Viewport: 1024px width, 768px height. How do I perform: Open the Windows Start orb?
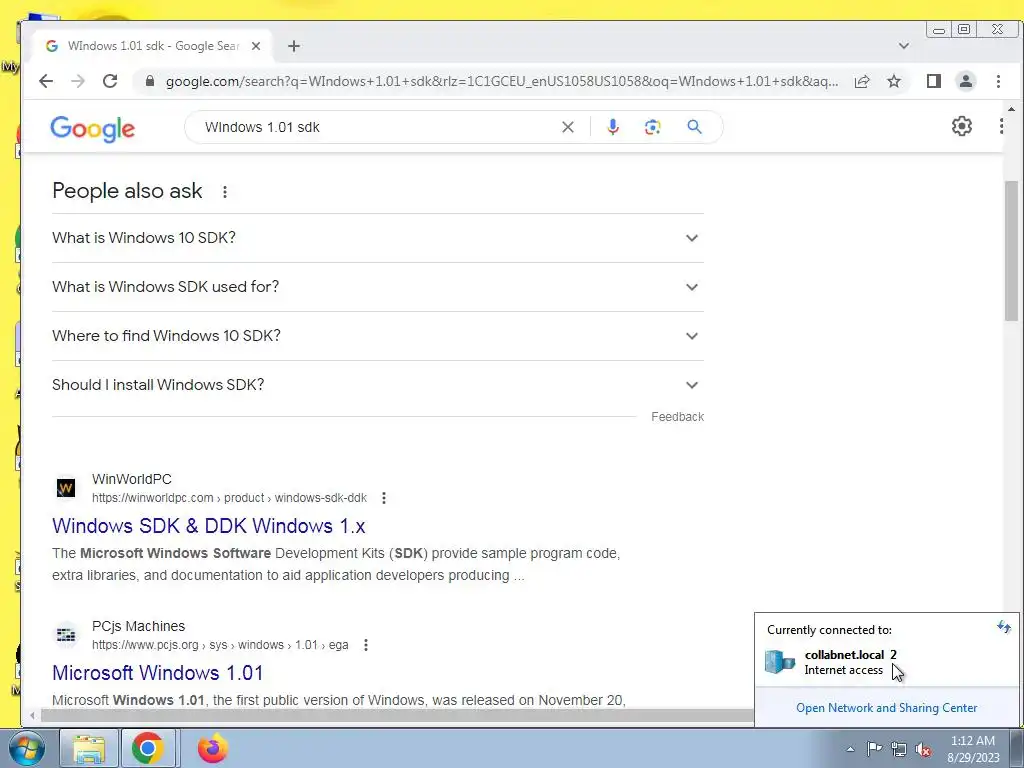[x=27, y=748]
